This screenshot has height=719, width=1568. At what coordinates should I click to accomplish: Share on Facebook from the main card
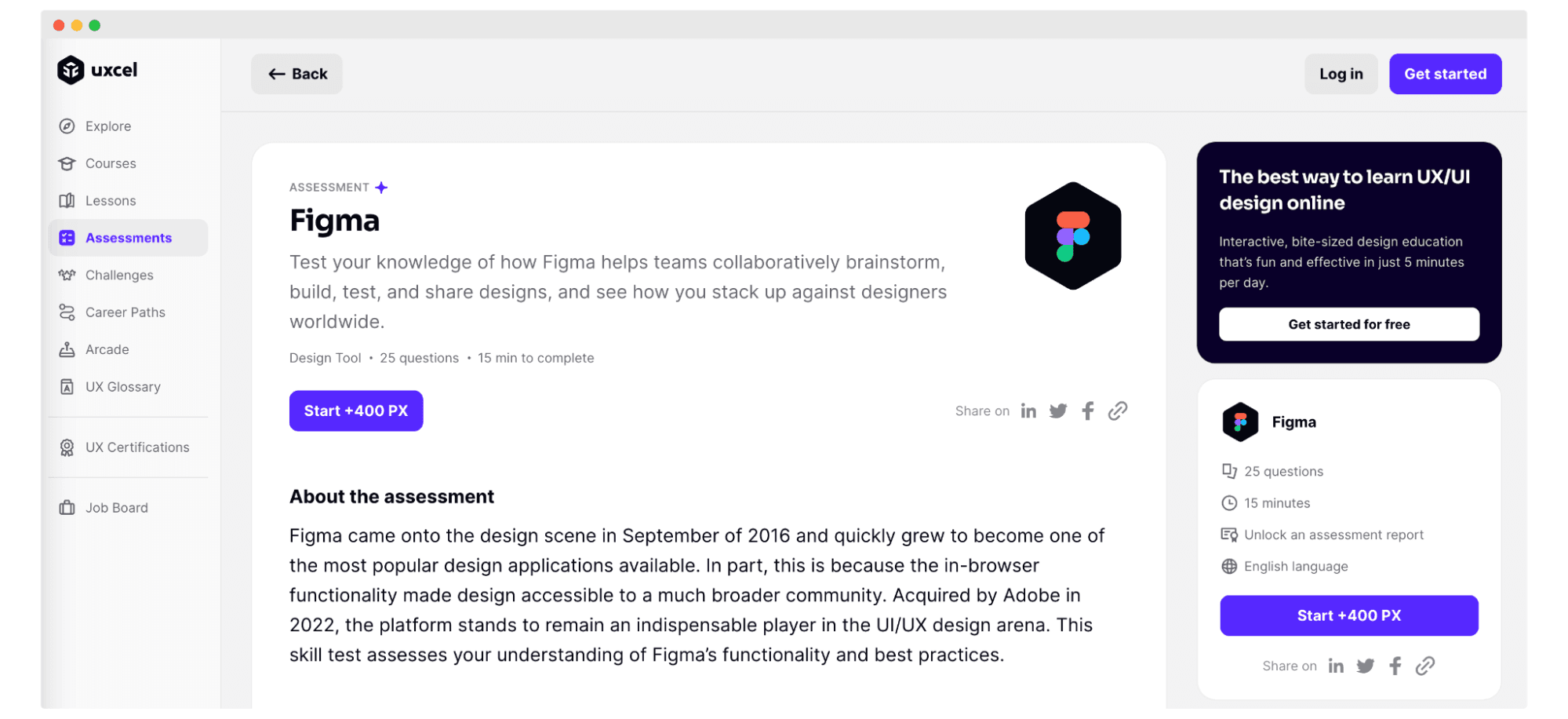coord(1087,411)
